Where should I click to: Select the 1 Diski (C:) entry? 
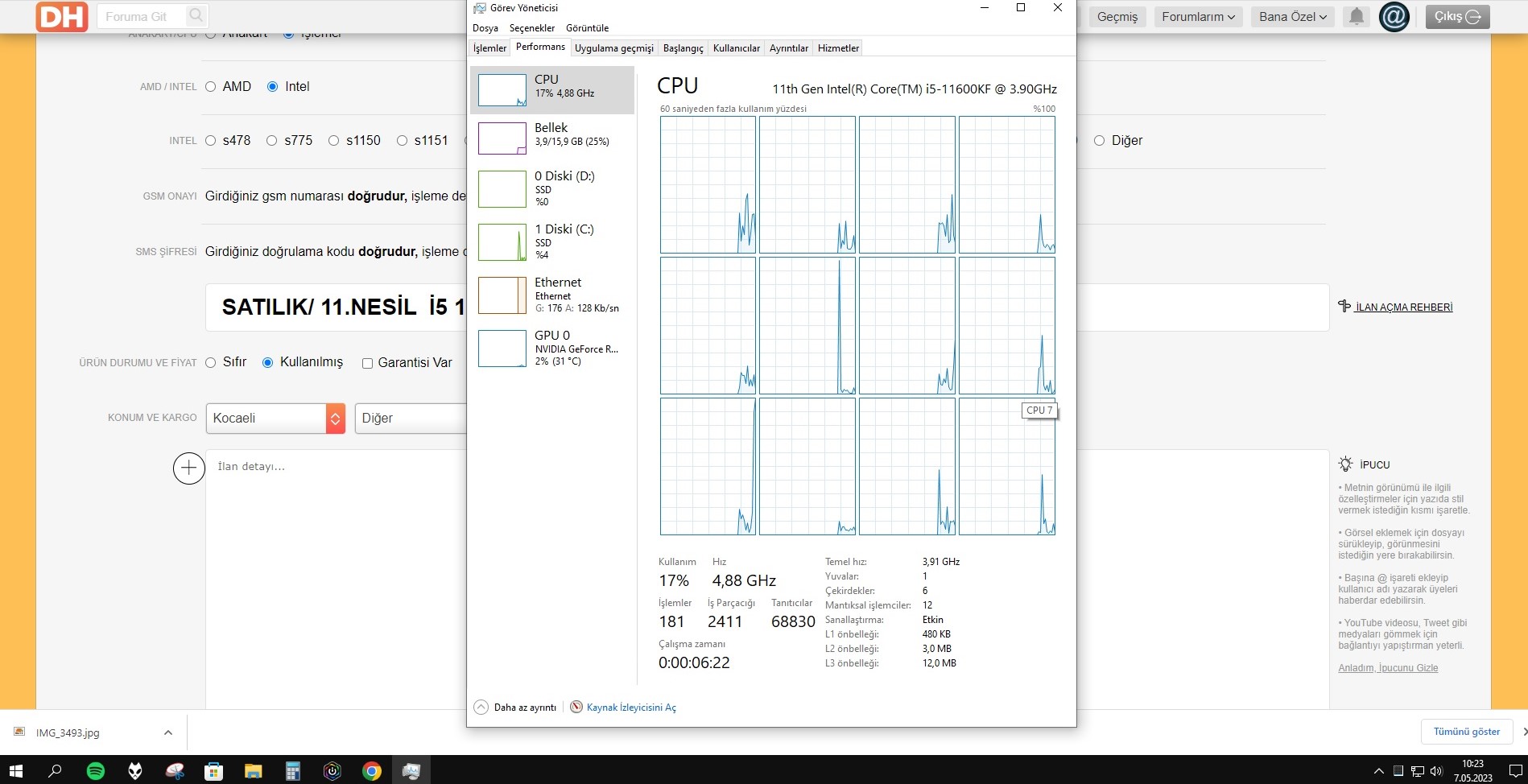(552, 241)
